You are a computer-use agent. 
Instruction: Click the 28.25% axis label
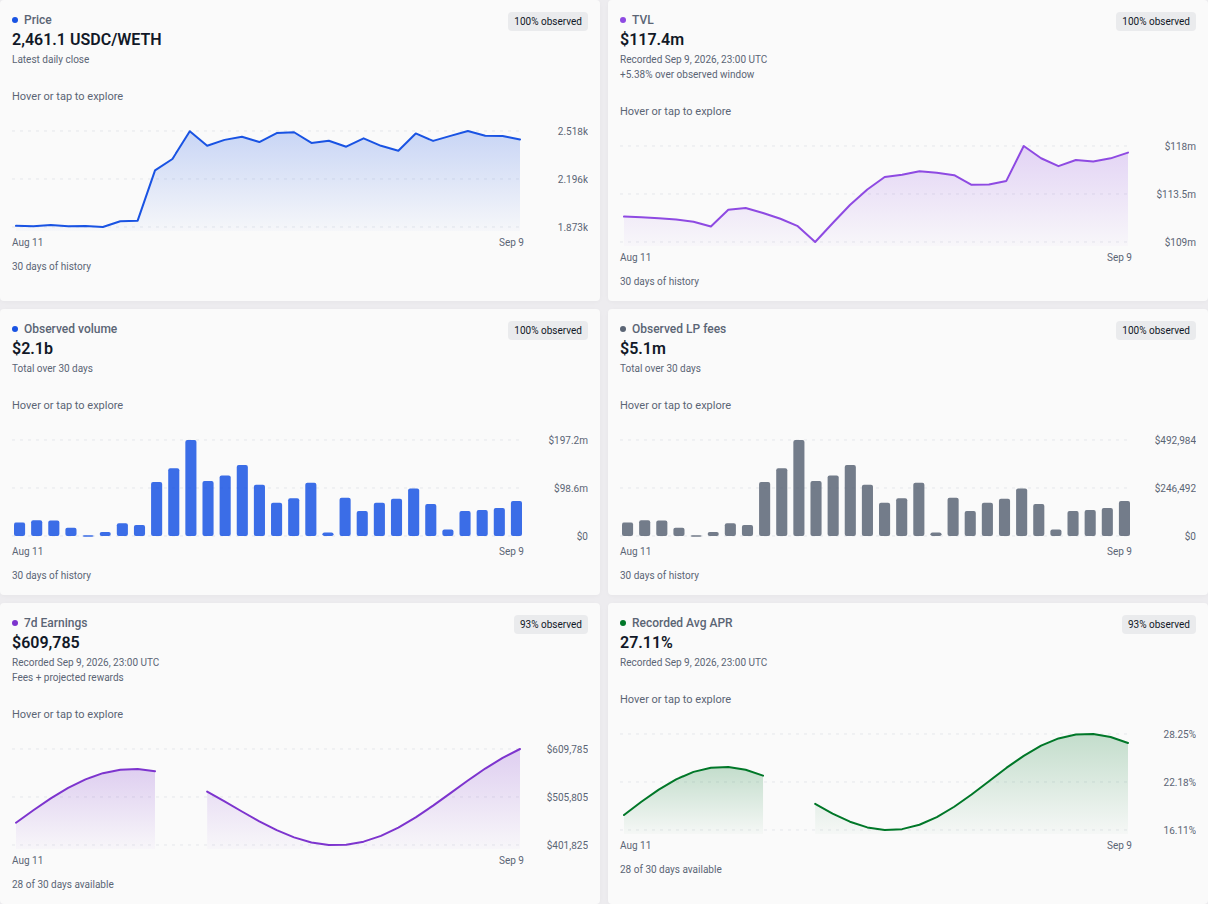(1179, 734)
